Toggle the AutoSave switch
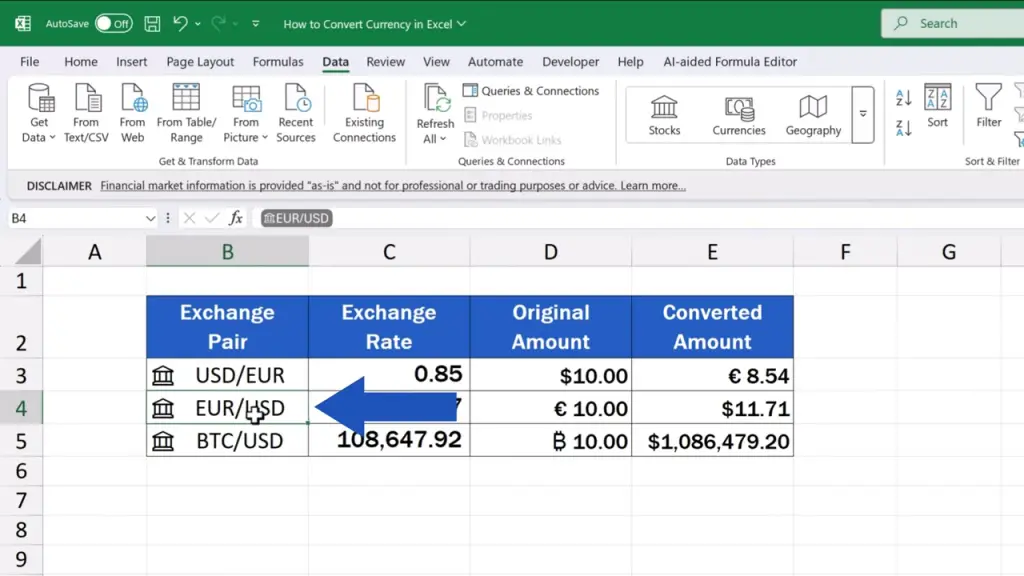 pyautogui.click(x=114, y=23)
